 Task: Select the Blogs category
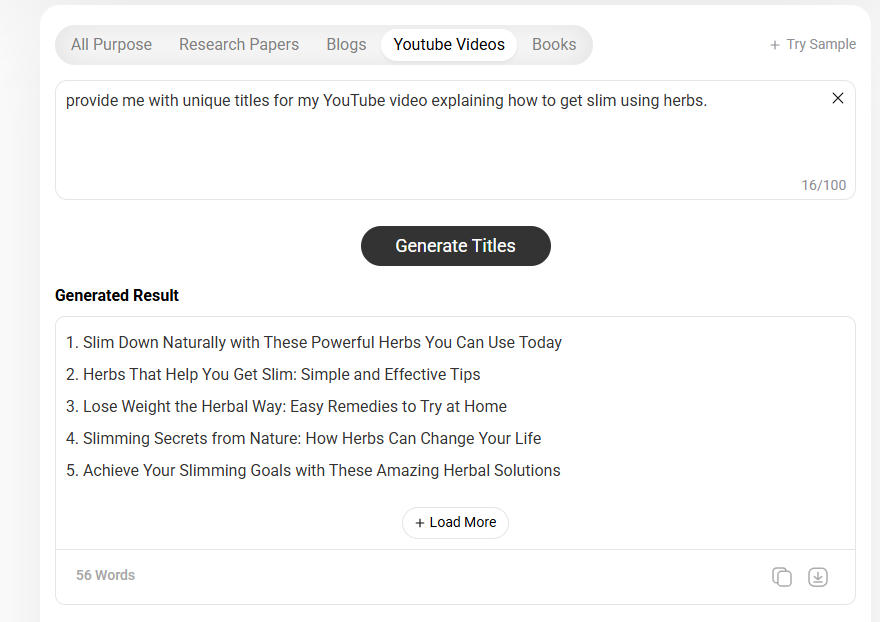click(x=346, y=44)
